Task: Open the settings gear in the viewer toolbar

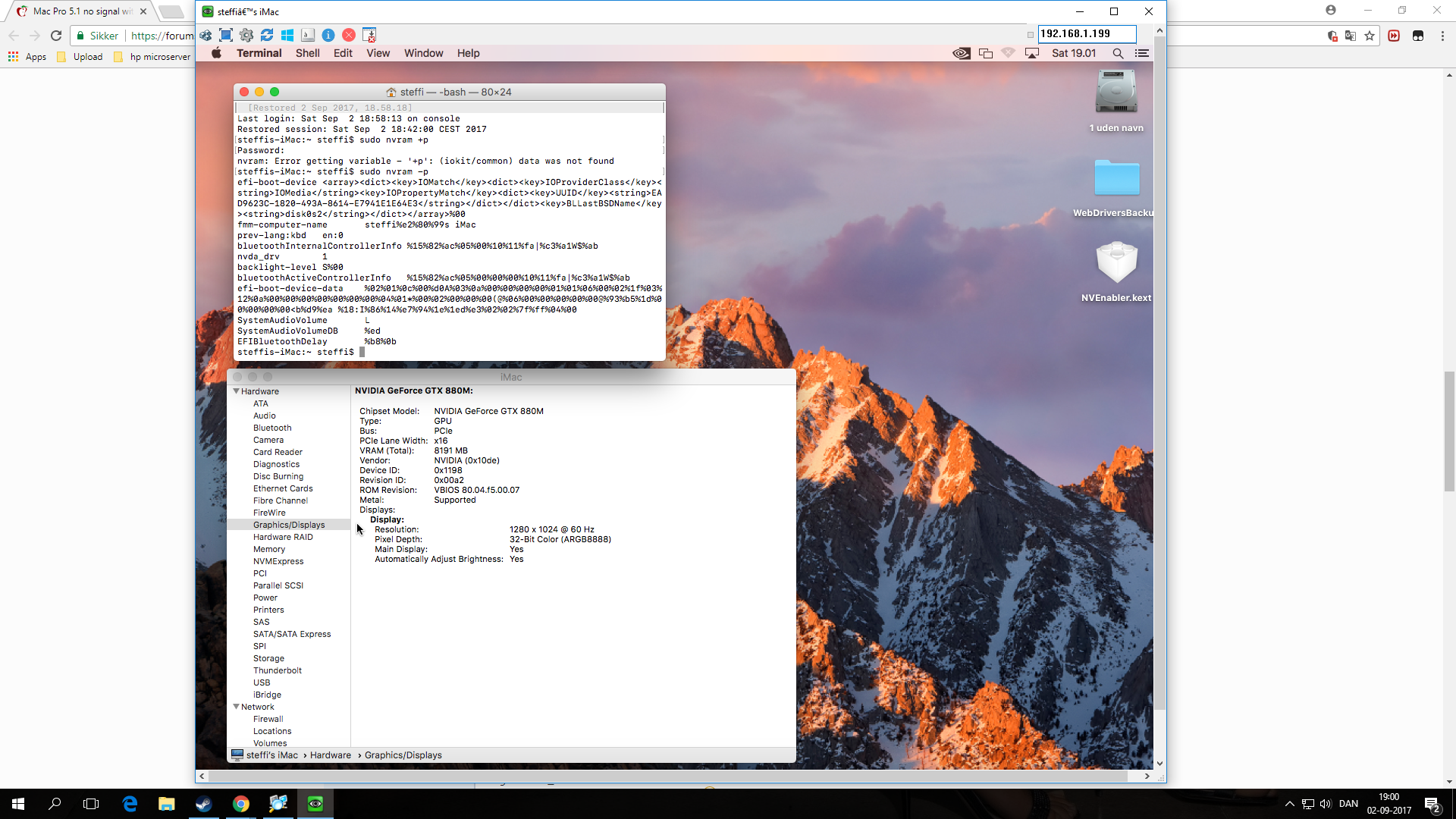Action: click(x=246, y=35)
